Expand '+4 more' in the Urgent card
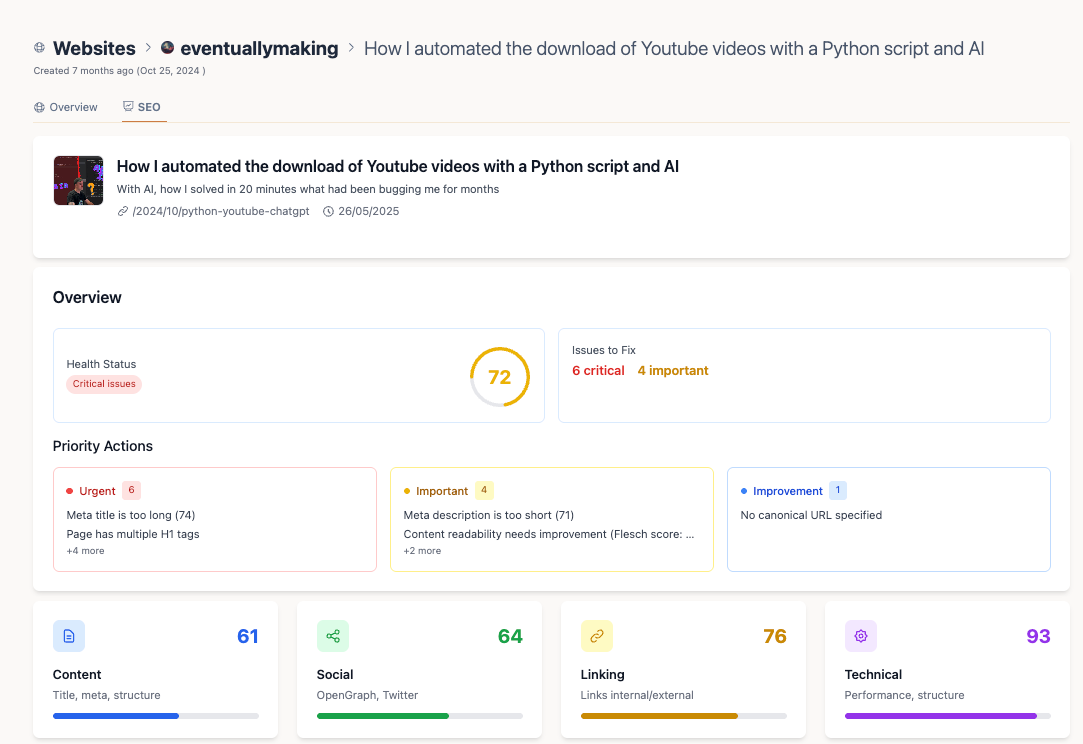This screenshot has height=744, width=1083. point(85,551)
